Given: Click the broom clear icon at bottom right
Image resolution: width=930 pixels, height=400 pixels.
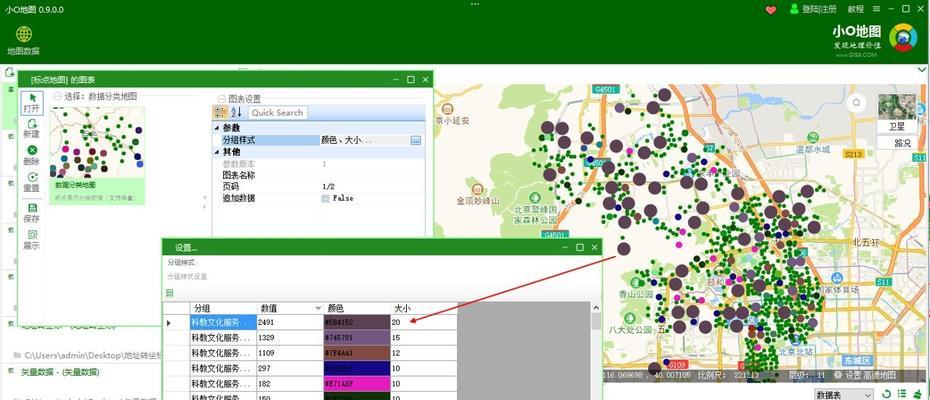Looking at the screenshot, I should pos(917,394).
